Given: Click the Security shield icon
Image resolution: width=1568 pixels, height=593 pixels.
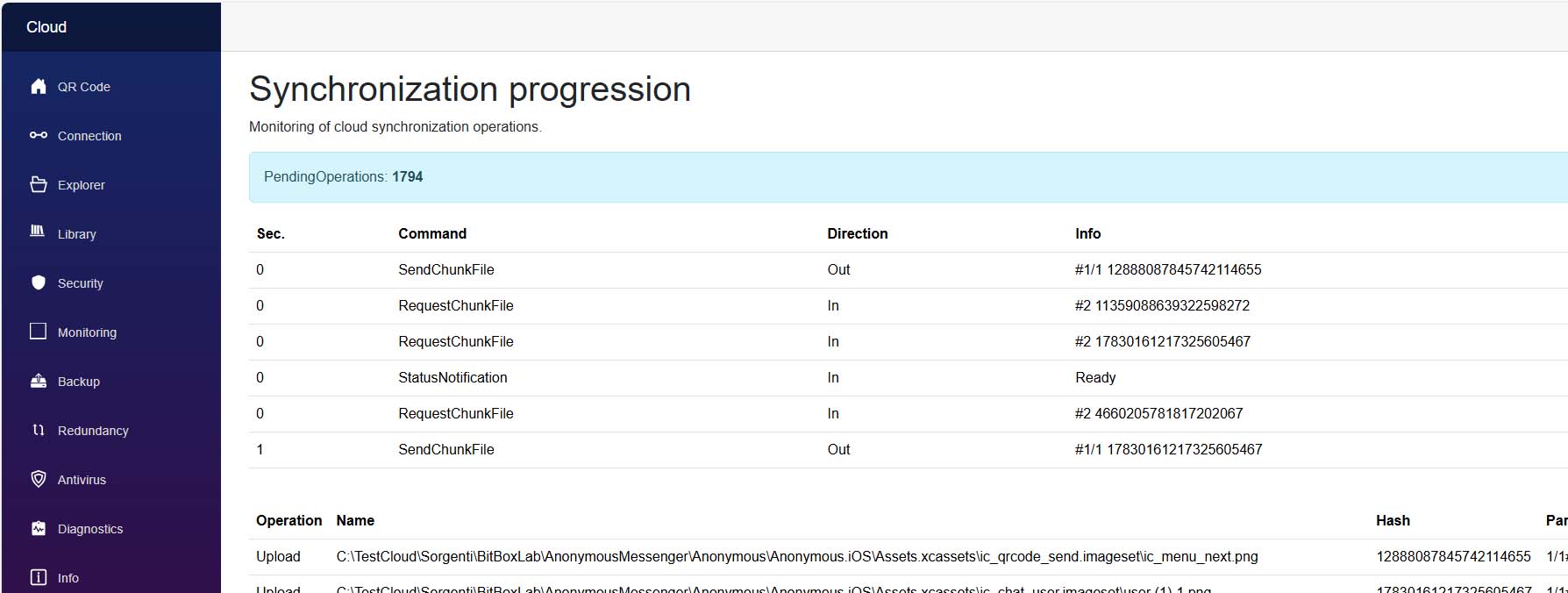Looking at the screenshot, I should [x=39, y=282].
